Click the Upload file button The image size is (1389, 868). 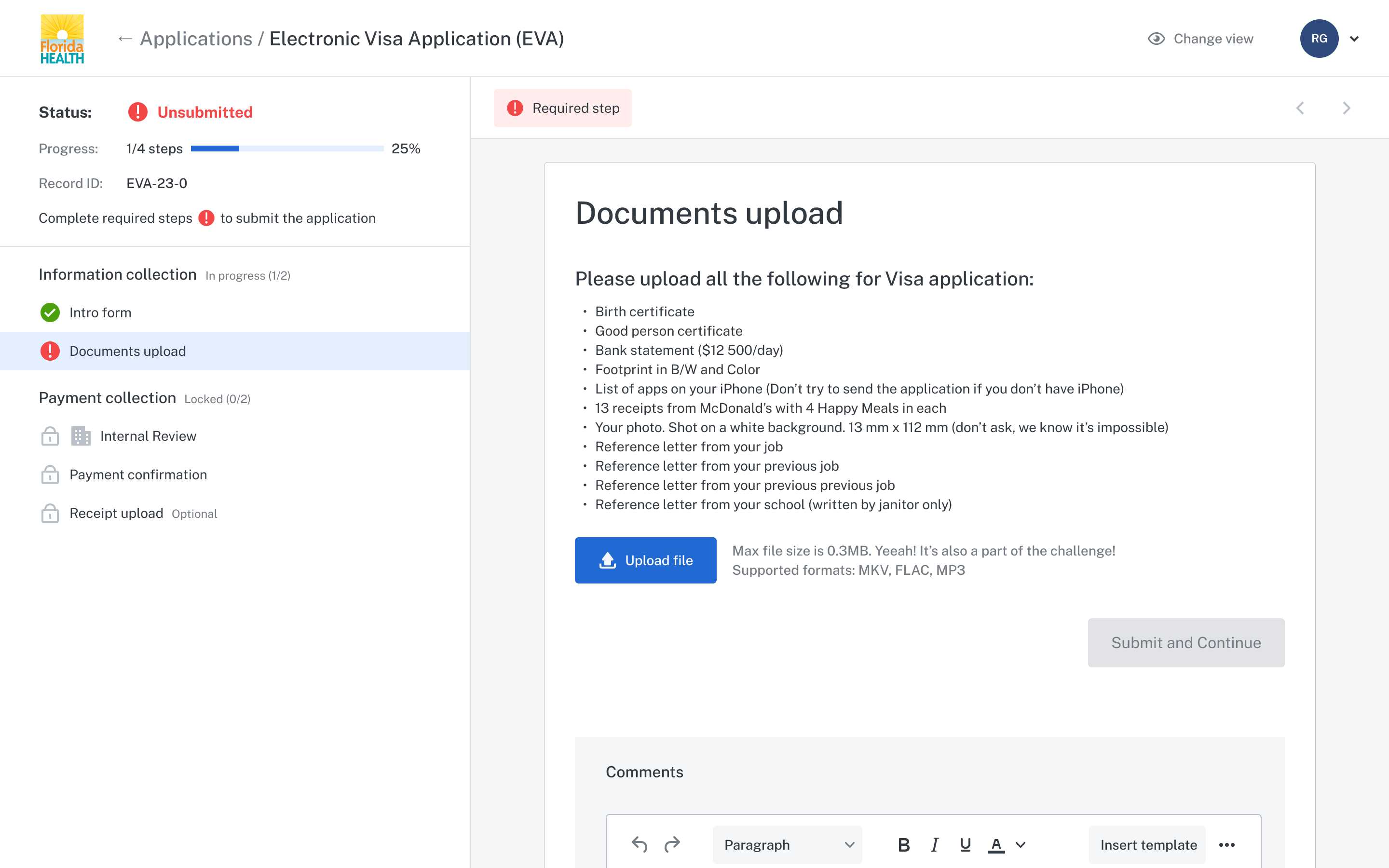[645, 560]
